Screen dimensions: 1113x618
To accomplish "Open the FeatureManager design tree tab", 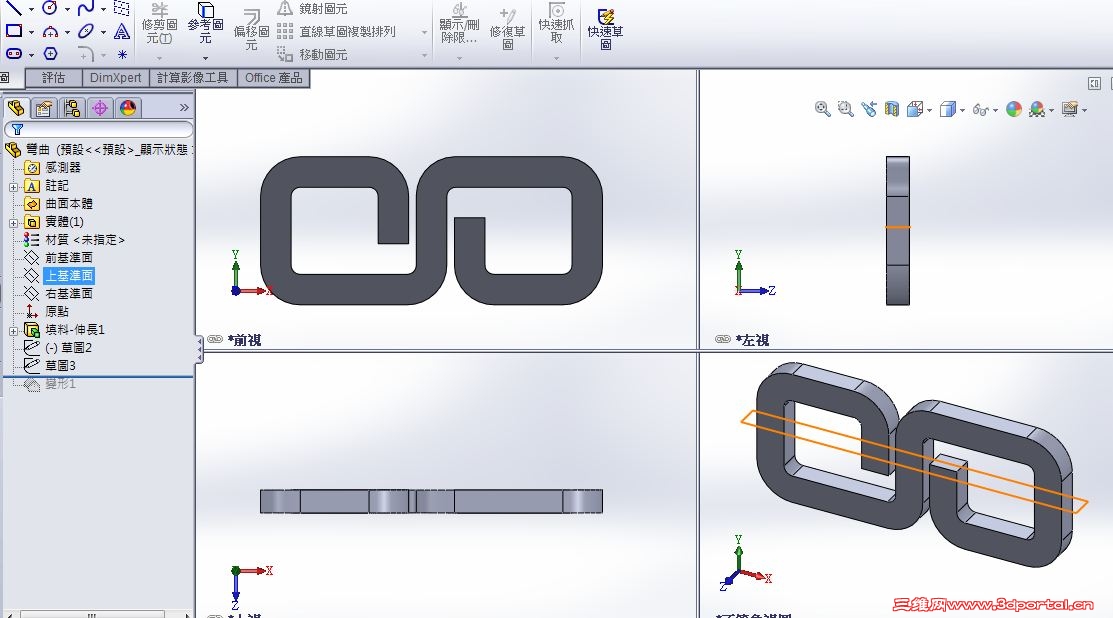I will (x=16, y=108).
